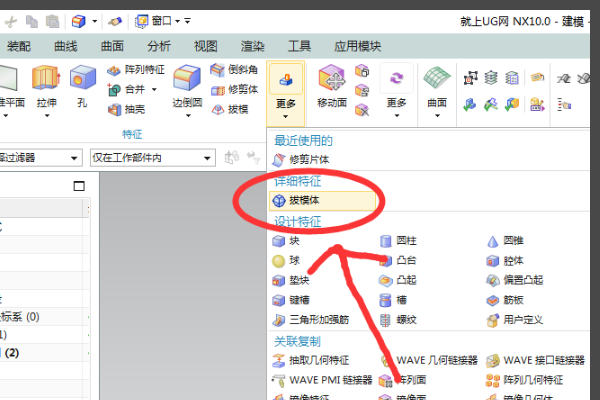The width and height of the screenshot is (600, 400).
Task: Open the 曲面 dropdown arrow
Action: pyautogui.click(x=437, y=115)
